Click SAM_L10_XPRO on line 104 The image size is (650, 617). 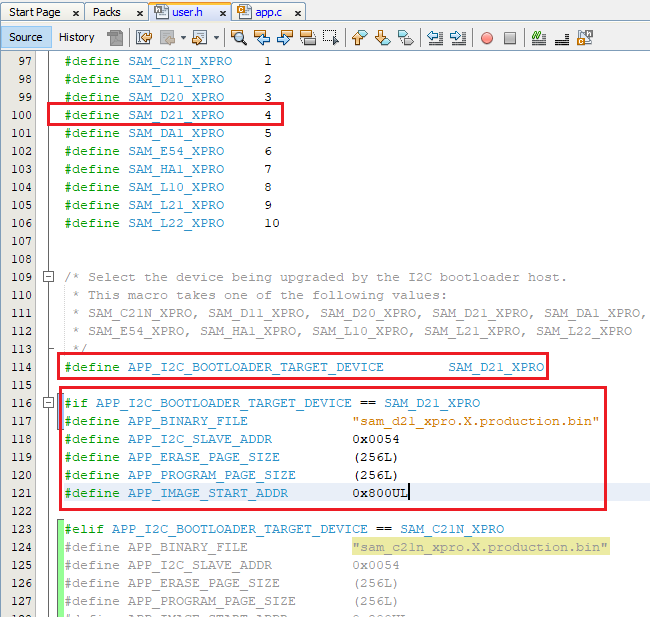[x=176, y=187]
